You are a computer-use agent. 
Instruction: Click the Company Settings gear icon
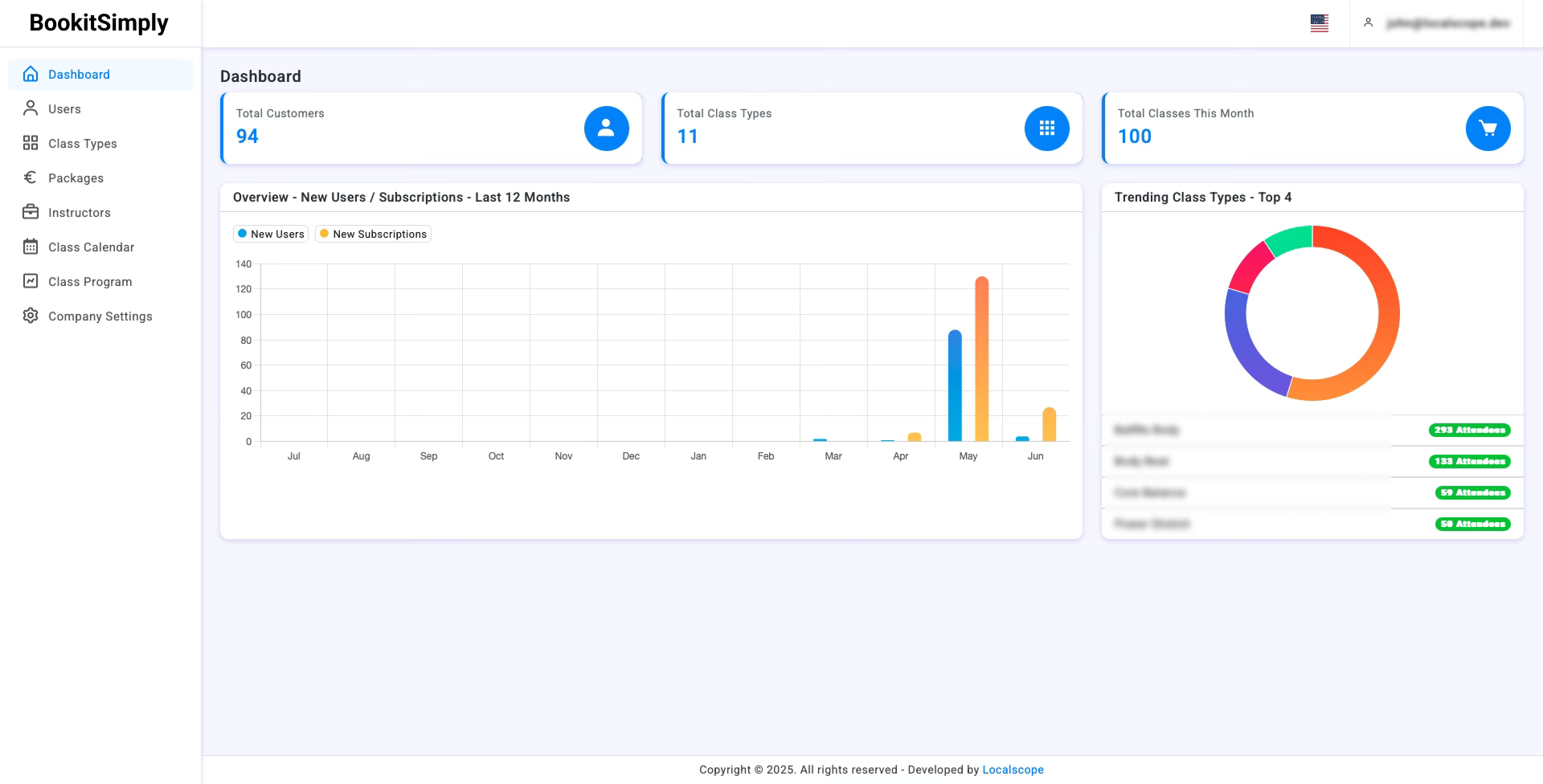(x=31, y=316)
